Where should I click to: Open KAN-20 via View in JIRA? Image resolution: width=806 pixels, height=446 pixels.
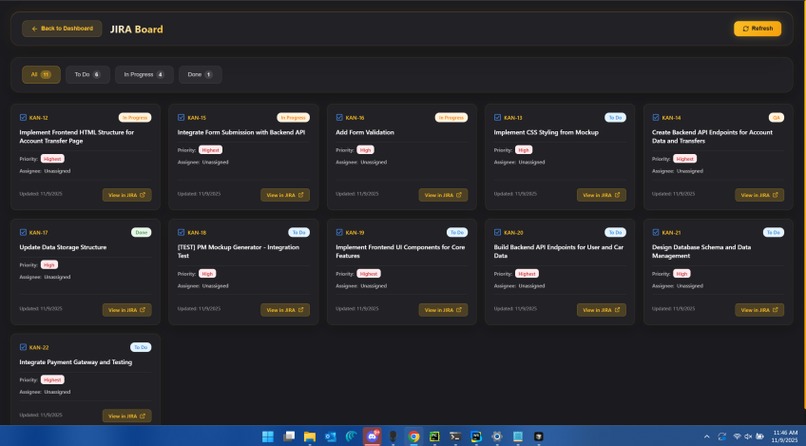[601, 310]
